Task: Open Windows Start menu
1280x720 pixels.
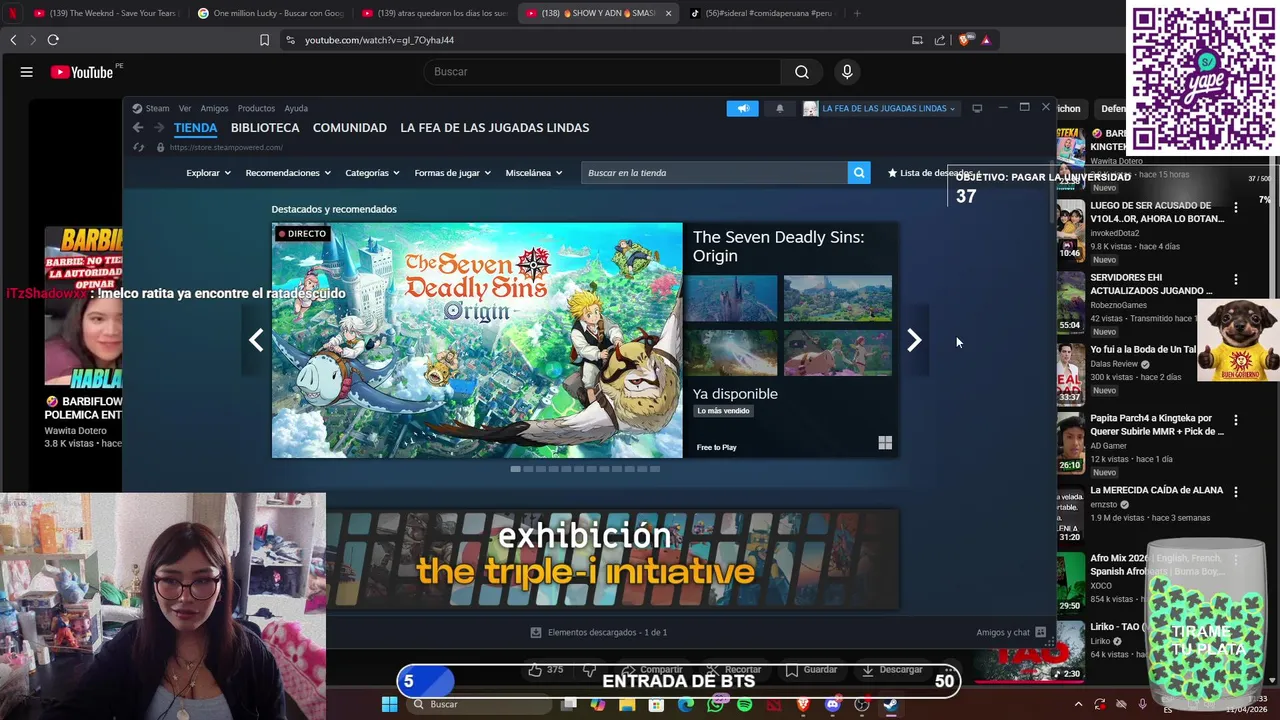Action: point(389,705)
